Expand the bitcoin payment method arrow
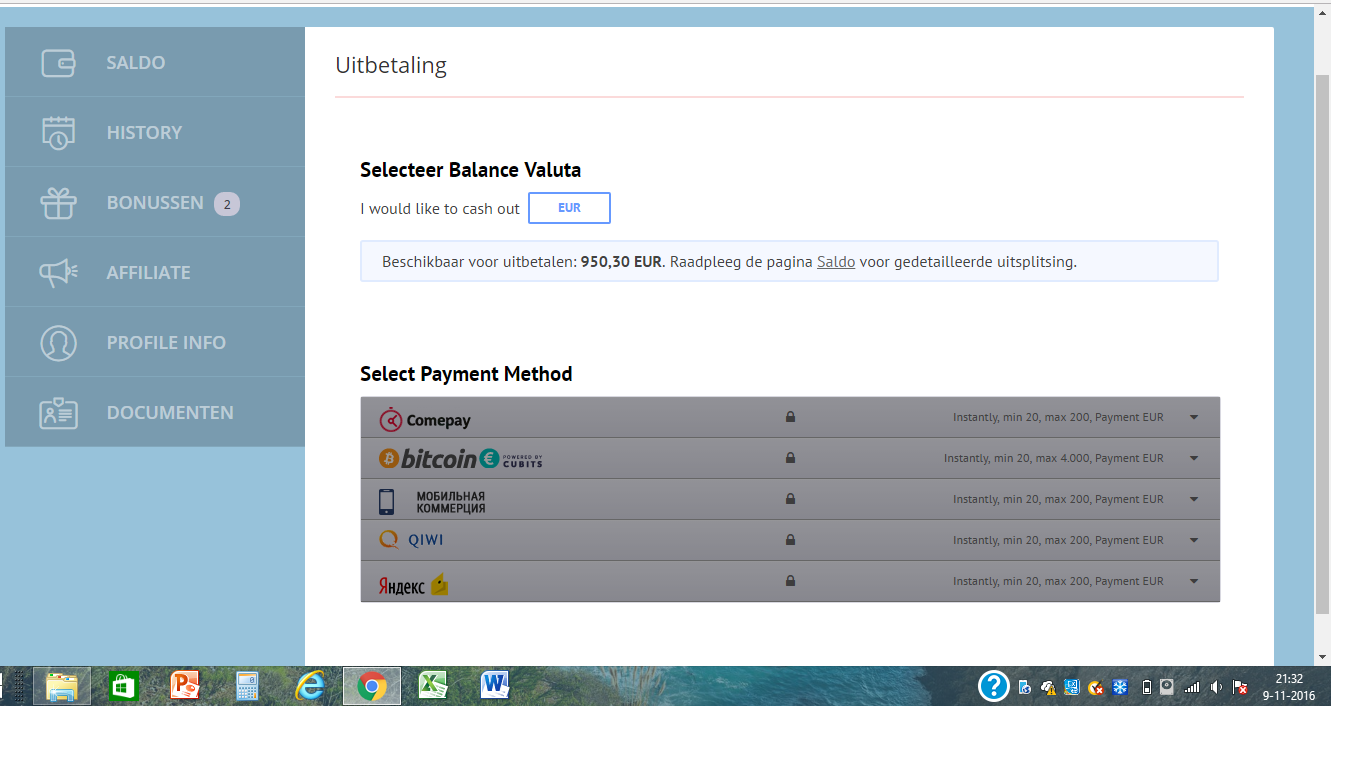The width and height of the screenshot is (1366, 768). (1194, 458)
